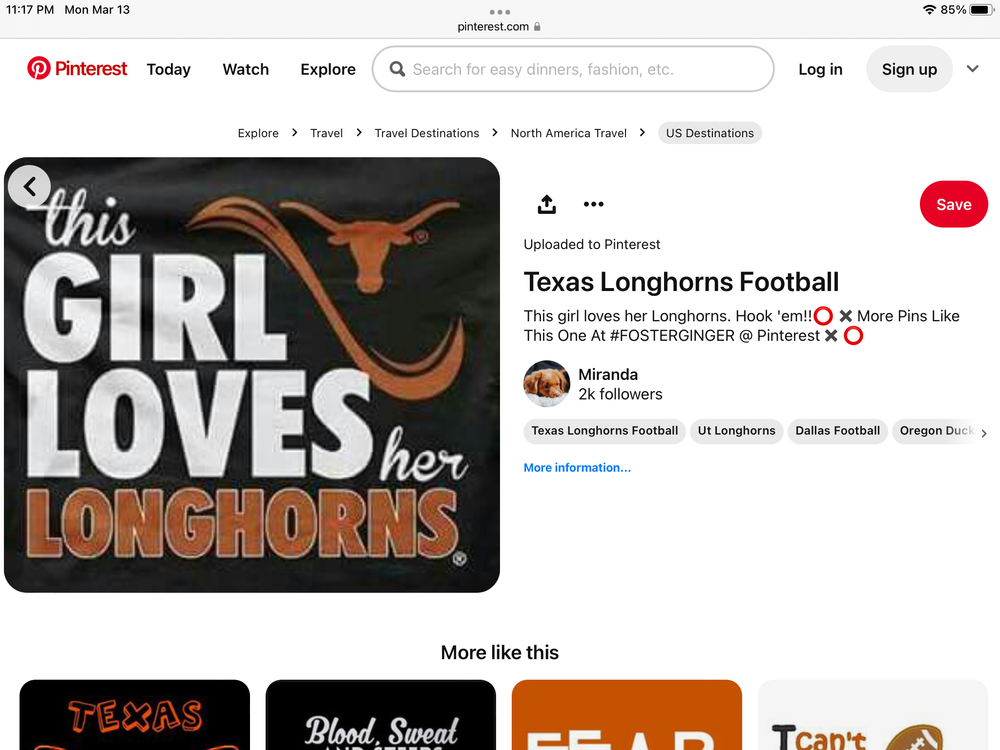1000x750 pixels.
Task: Open the More information link
Action: point(577,467)
